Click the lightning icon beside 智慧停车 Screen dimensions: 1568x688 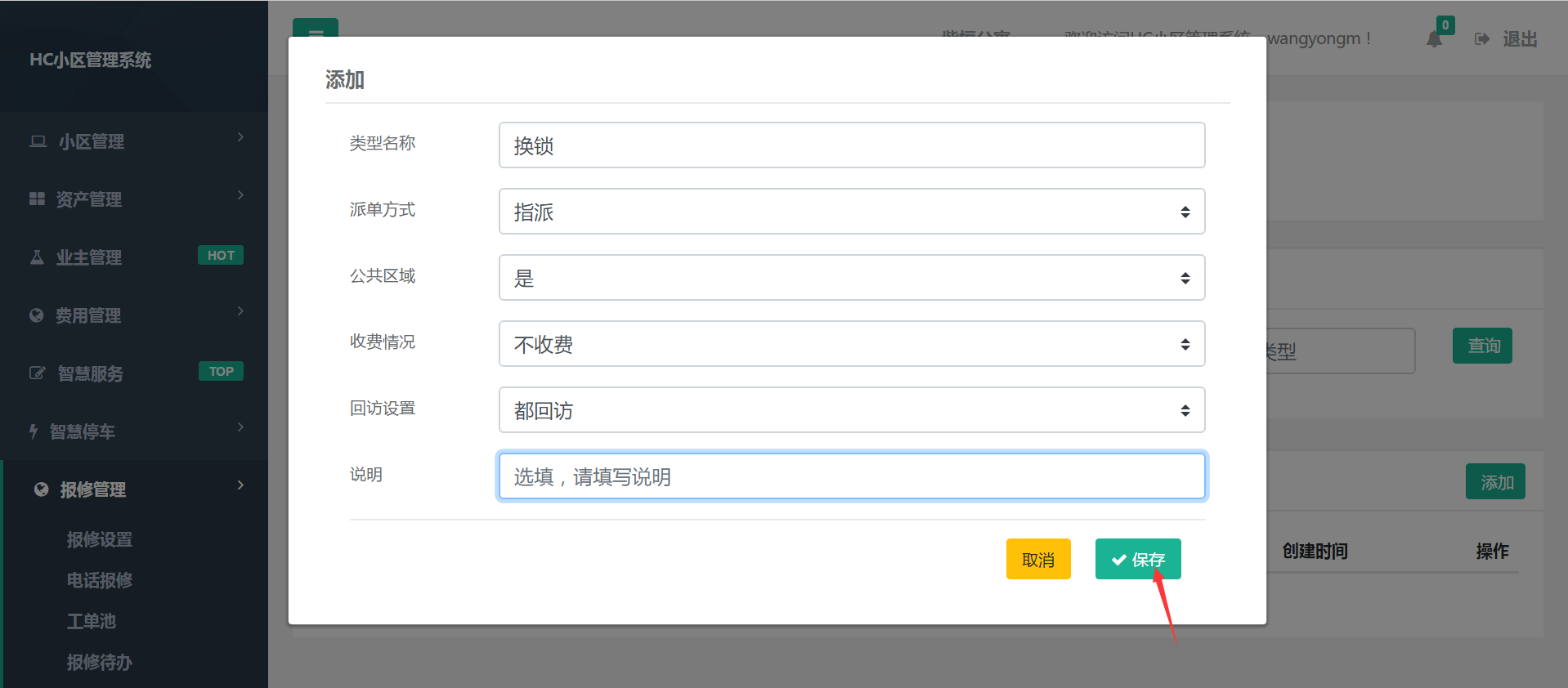click(x=34, y=431)
